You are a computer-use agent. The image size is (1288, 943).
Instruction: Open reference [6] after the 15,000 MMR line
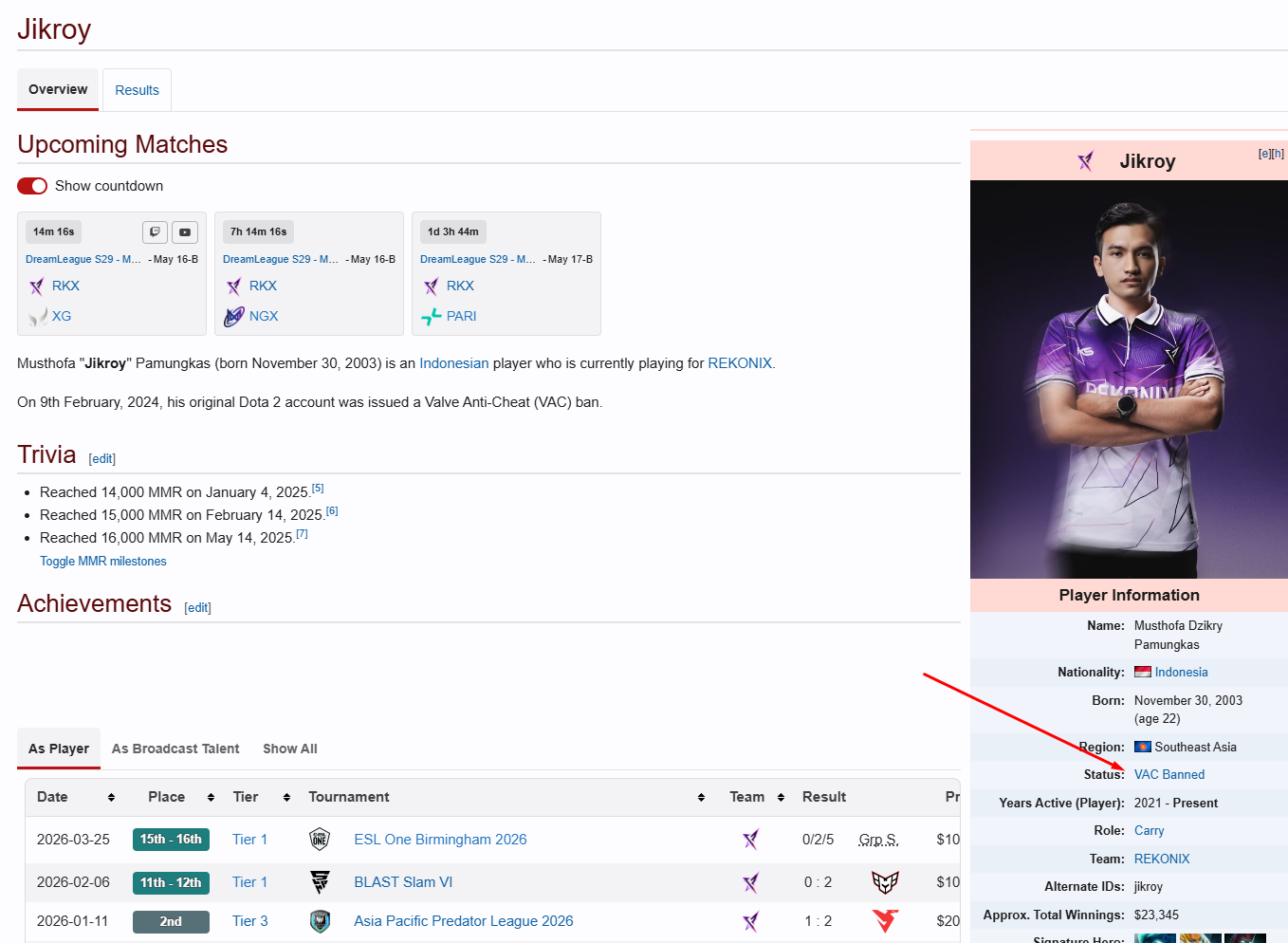click(x=332, y=511)
